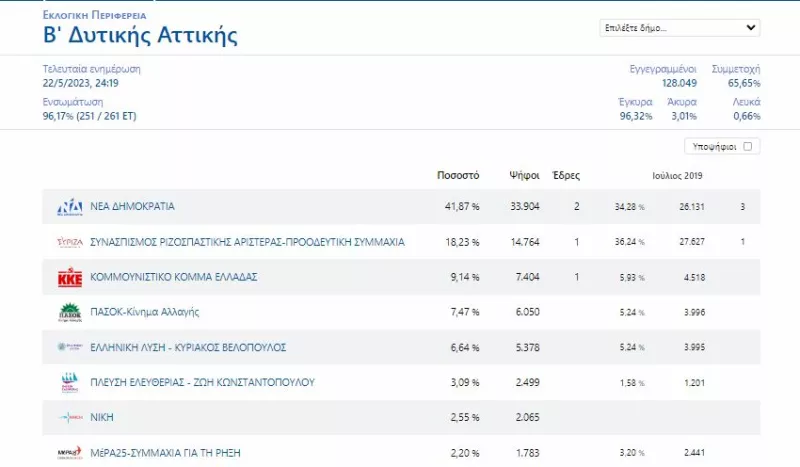Click the 6,64 % percentage cell
This screenshot has width=800, height=467.
point(465,348)
